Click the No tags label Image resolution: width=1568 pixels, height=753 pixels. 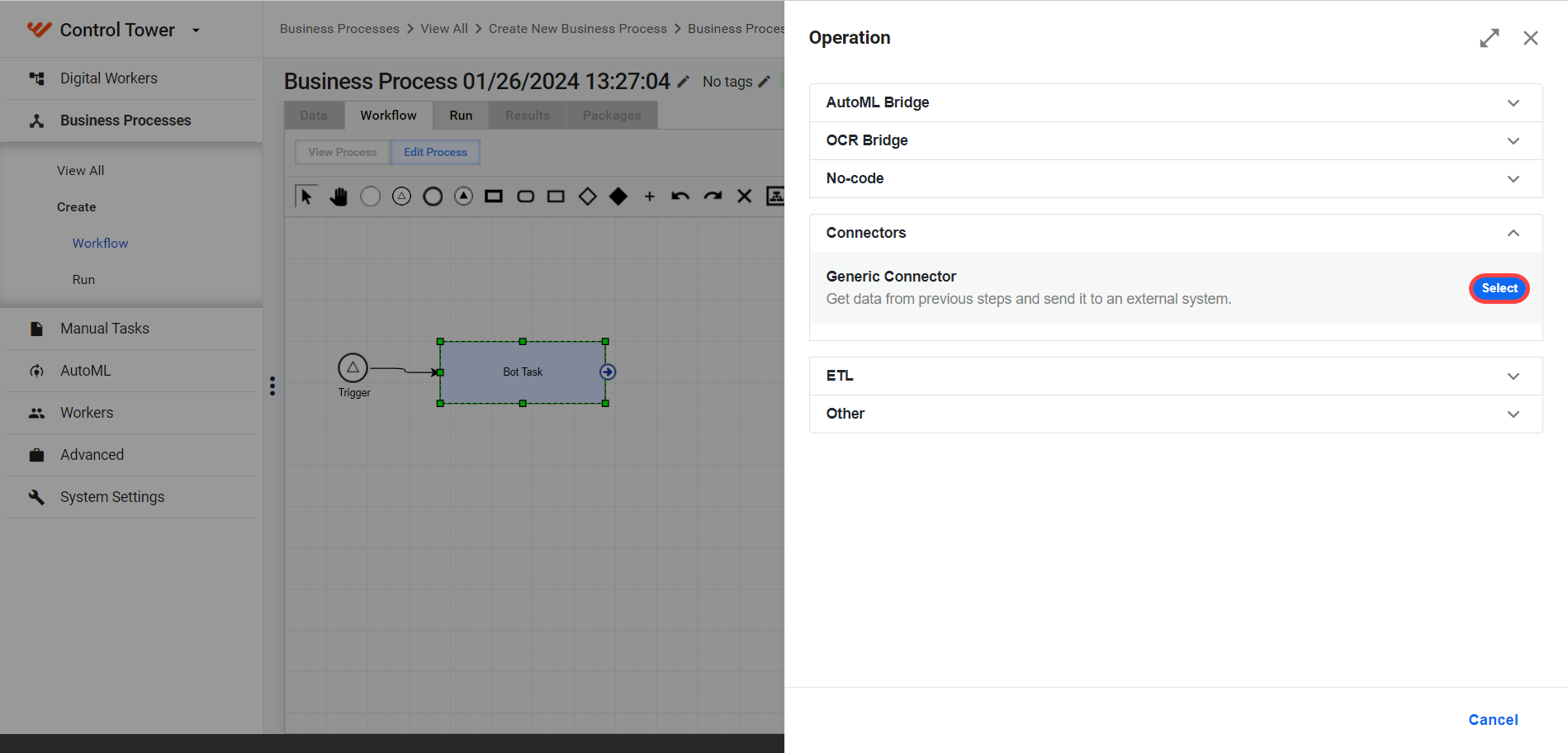pyautogui.click(x=727, y=82)
